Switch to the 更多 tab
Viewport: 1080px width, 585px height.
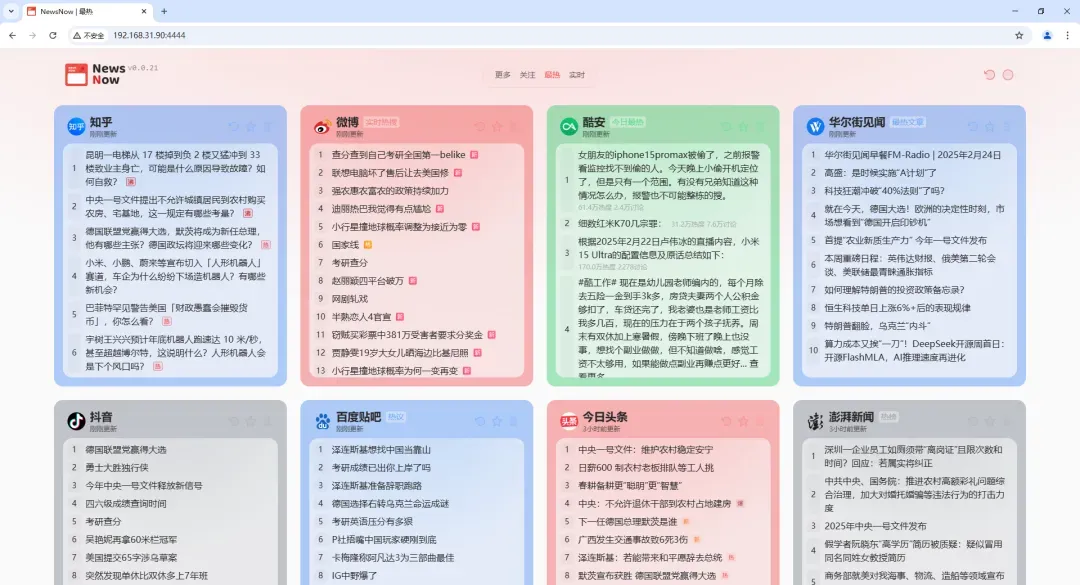point(503,75)
